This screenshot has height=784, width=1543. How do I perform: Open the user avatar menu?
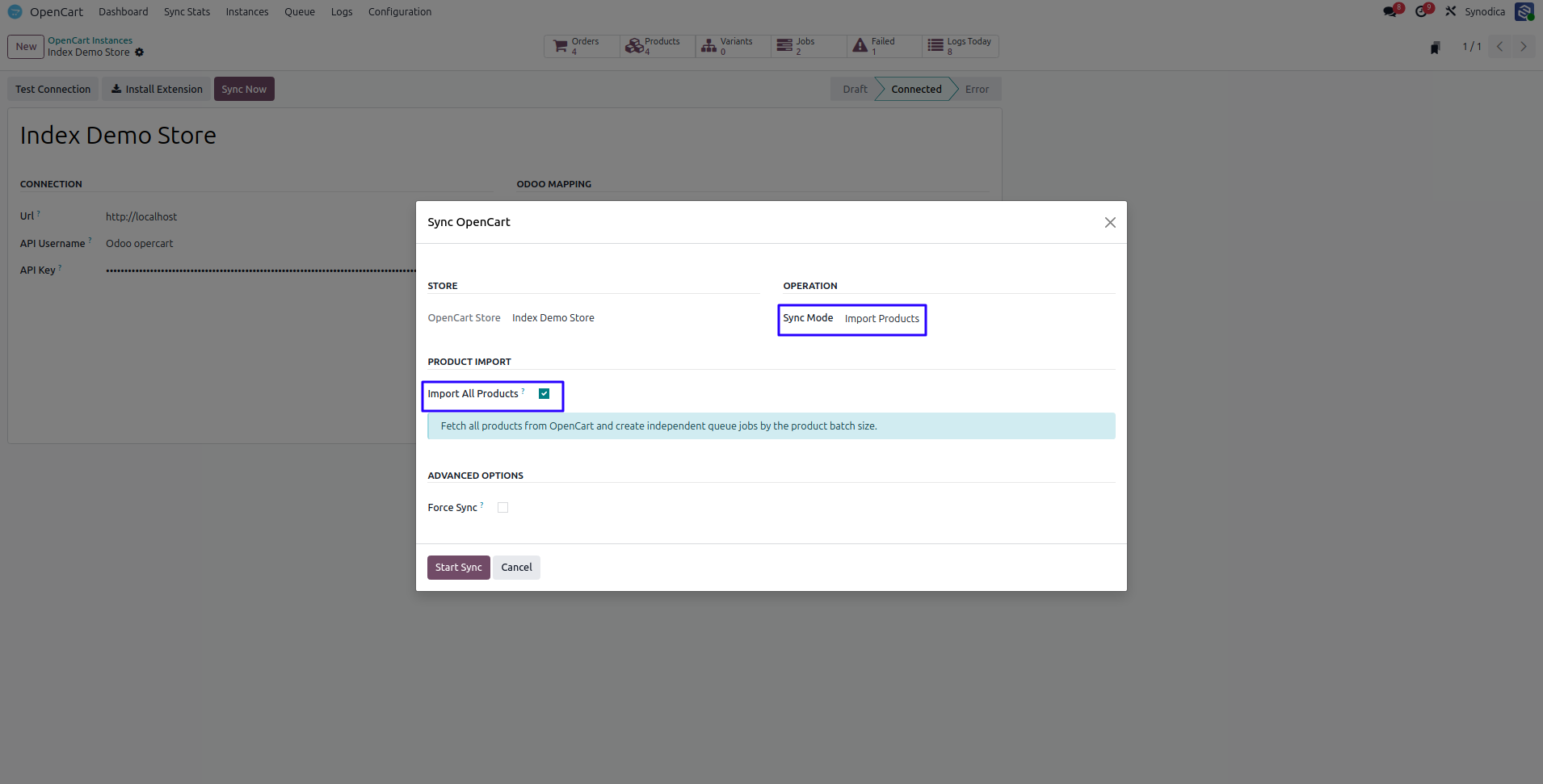tap(1524, 11)
